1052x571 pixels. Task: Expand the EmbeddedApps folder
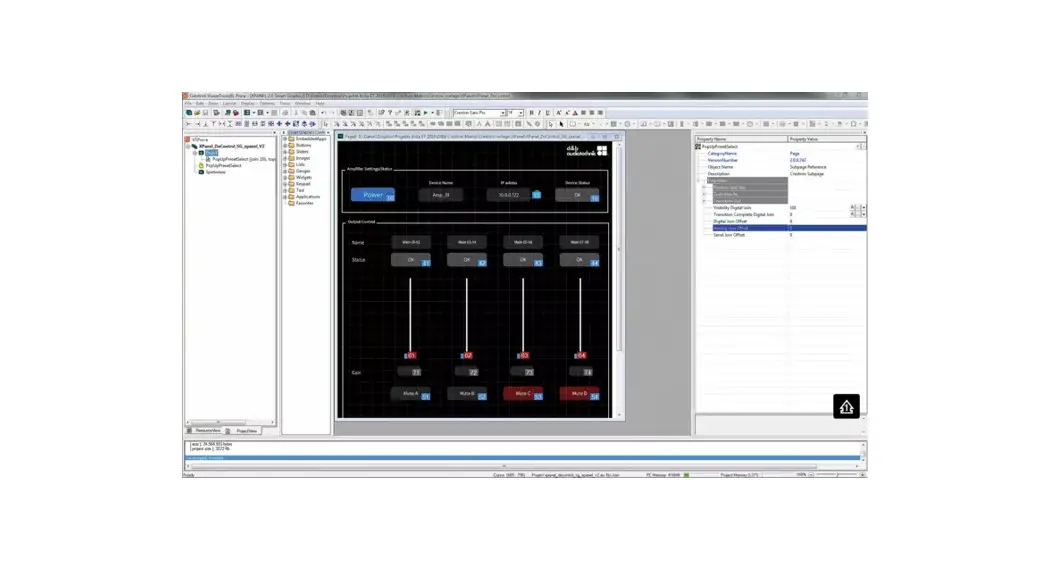(x=285, y=139)
